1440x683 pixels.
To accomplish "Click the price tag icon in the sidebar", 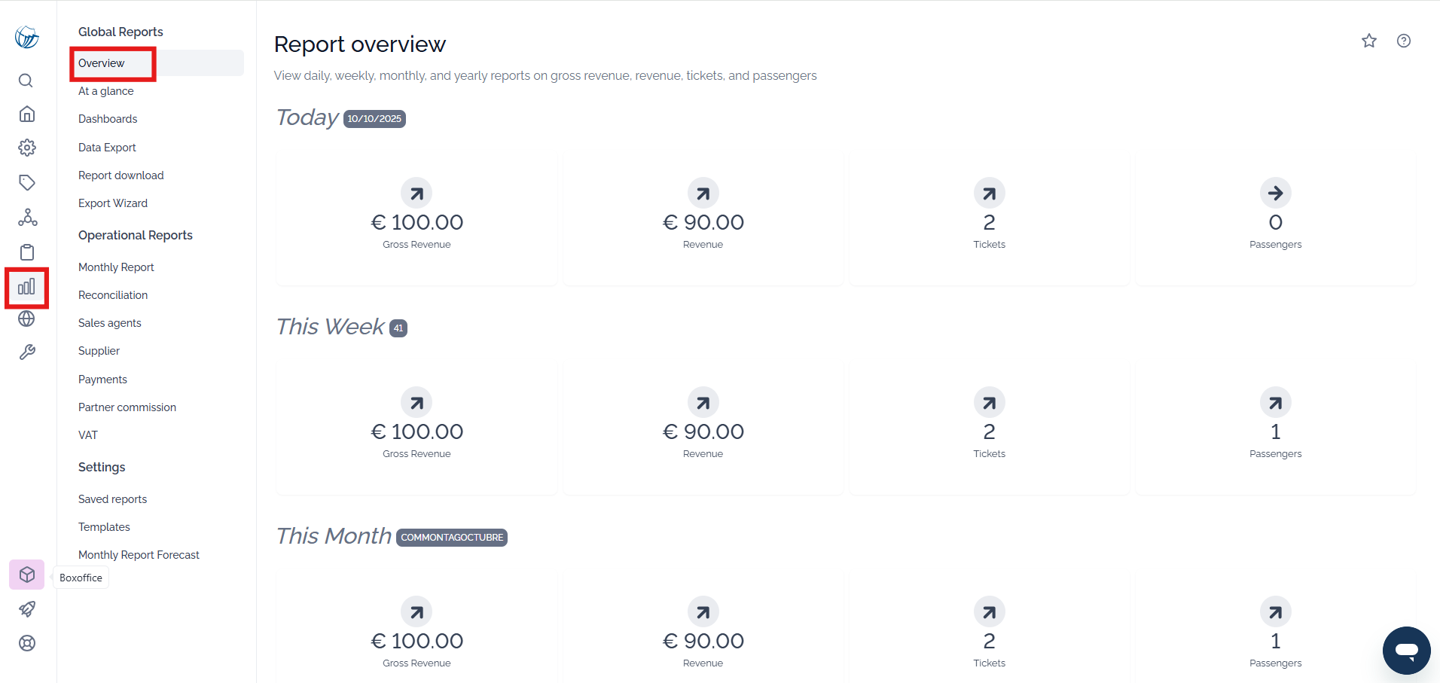I will (27, 183).
